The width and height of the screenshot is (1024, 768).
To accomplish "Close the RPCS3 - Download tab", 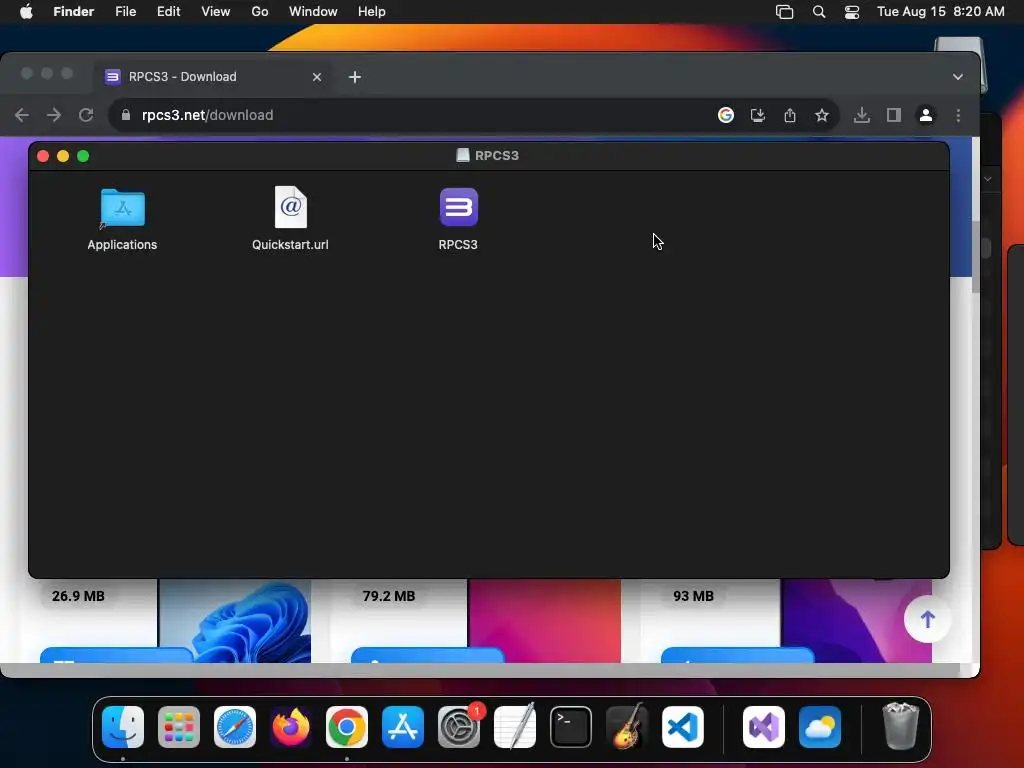I will click(317, 77).
